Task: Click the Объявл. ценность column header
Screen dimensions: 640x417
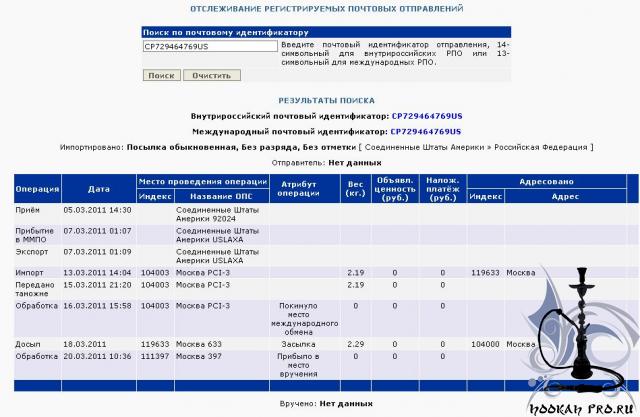Action: pyautogui.click(x=395, y=189)
